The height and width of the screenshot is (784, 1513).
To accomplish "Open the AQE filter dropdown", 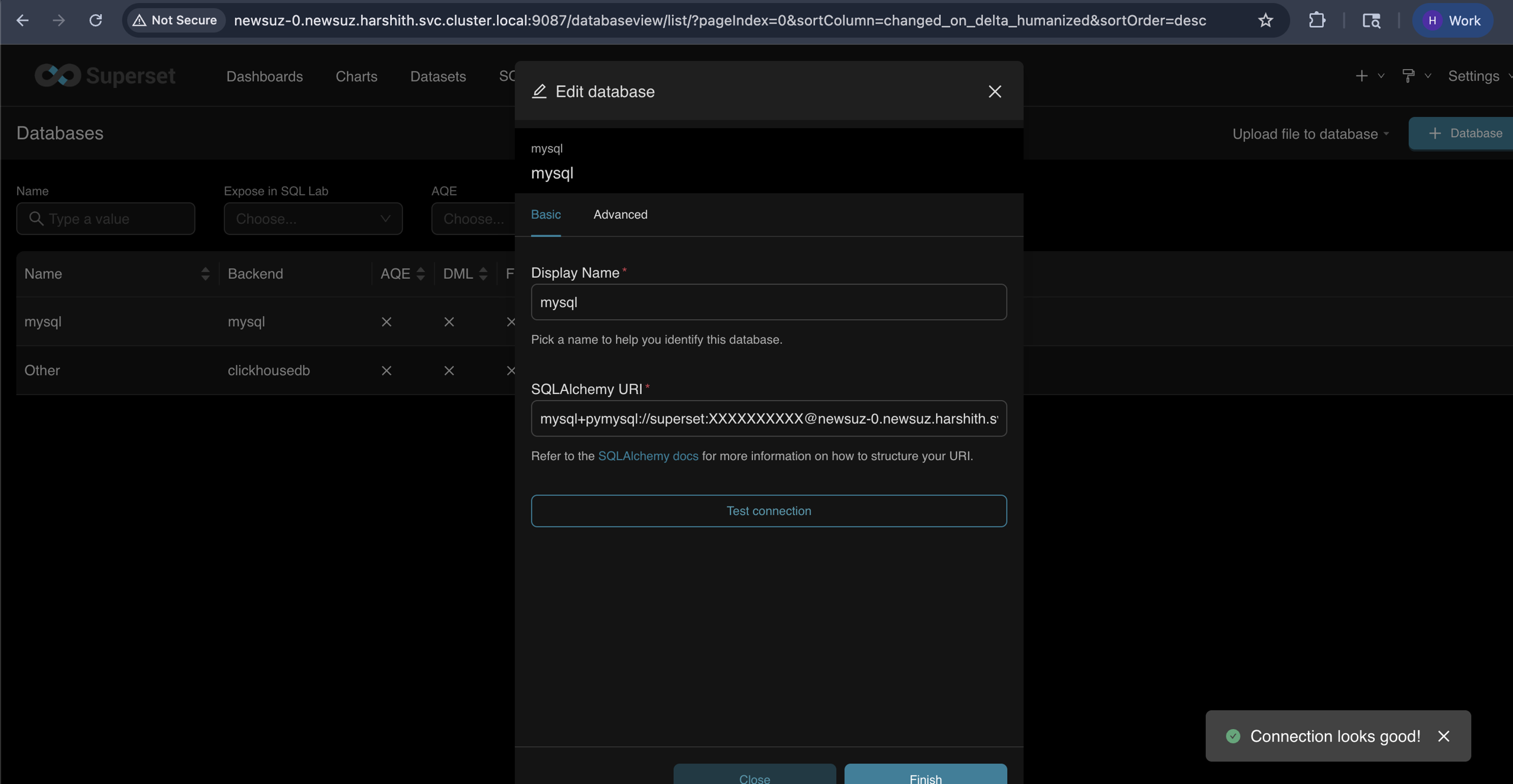I will (473, 219).
